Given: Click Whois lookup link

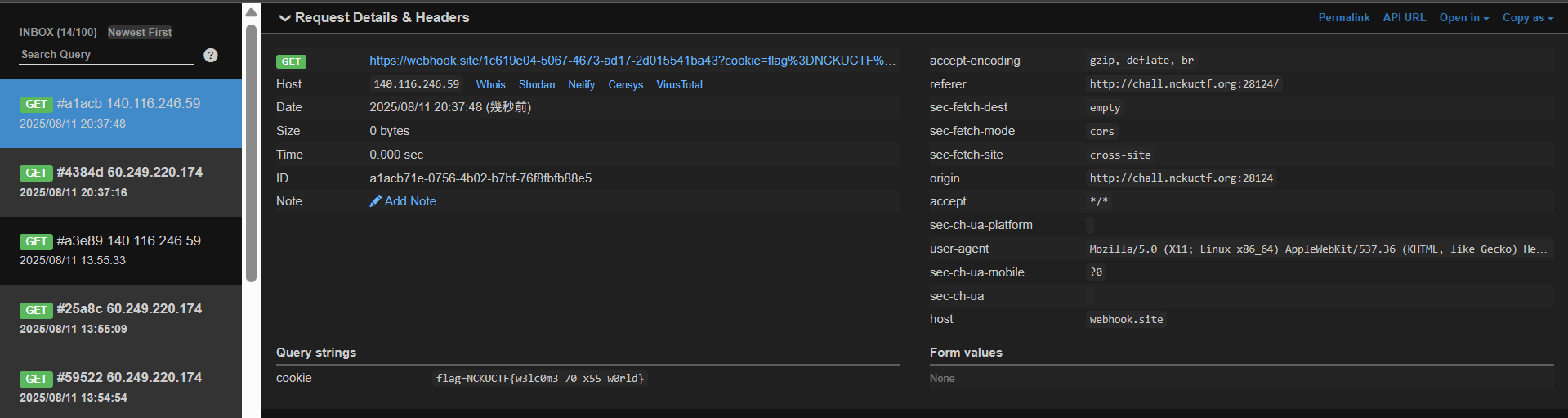Looking at the screenshot, I should [x=490, y=84].
